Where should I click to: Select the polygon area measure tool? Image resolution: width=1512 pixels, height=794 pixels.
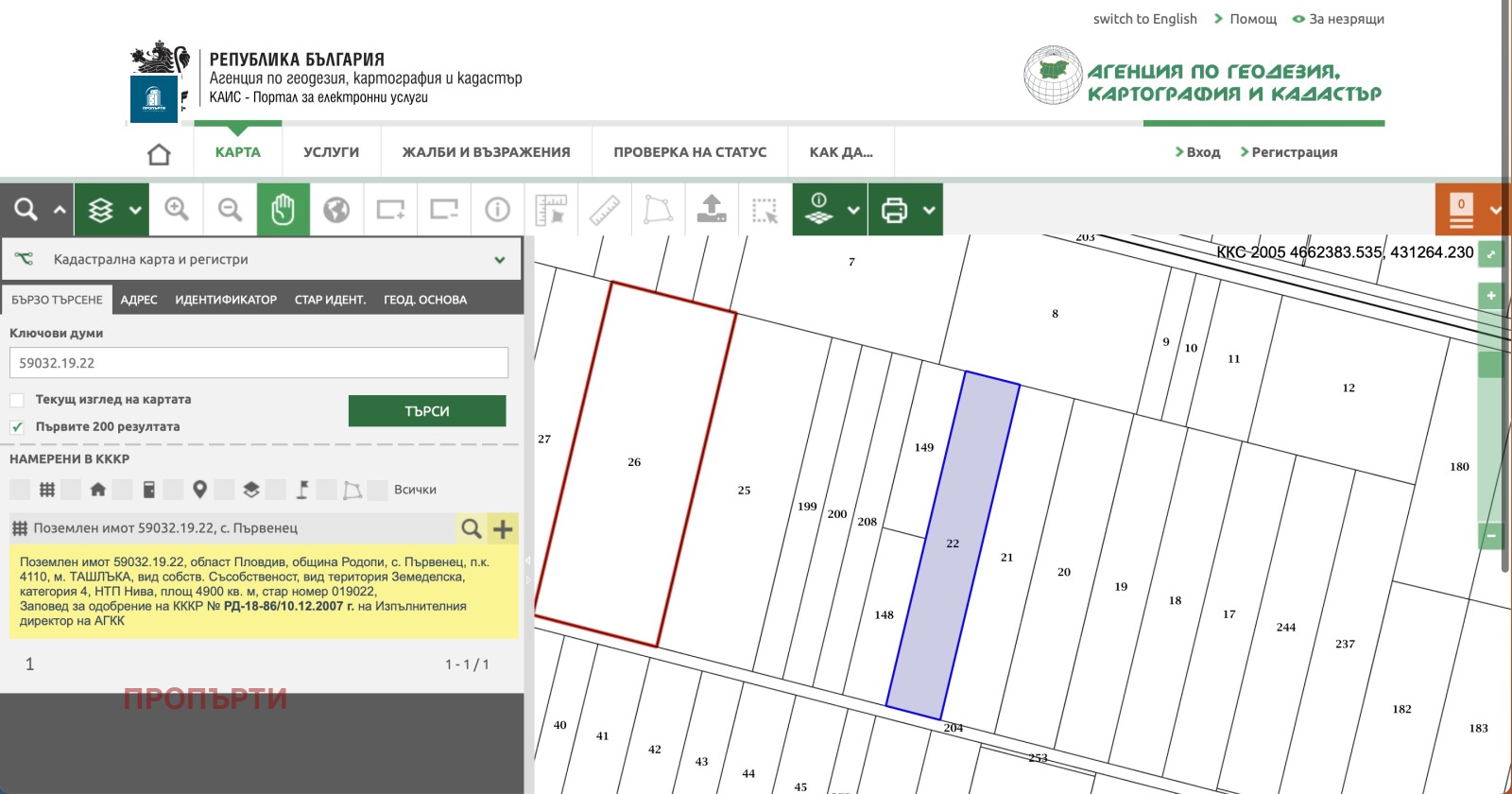pos(658,209)
